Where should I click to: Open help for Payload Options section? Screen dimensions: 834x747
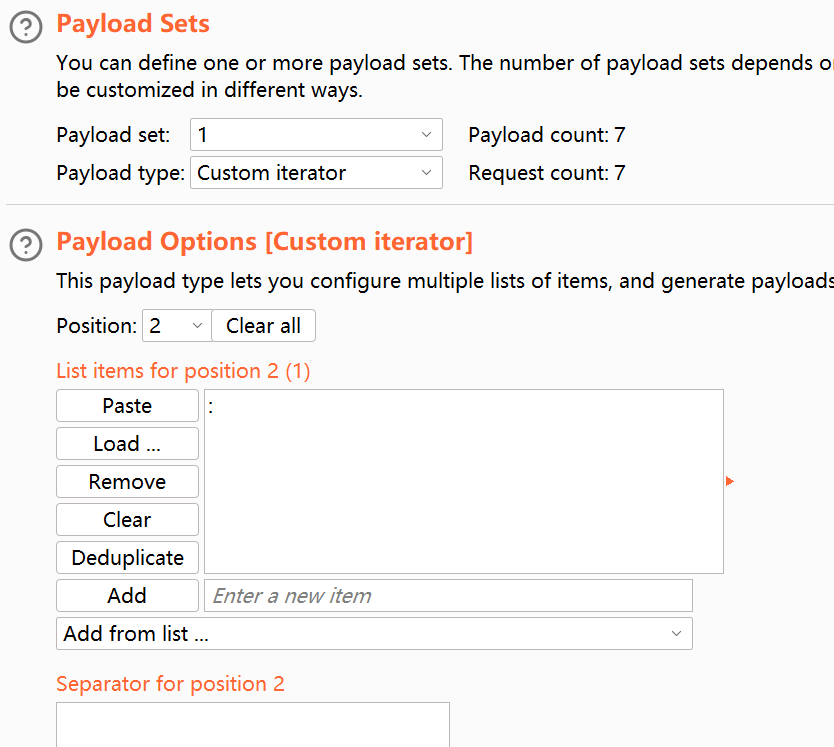coord(26,243)
